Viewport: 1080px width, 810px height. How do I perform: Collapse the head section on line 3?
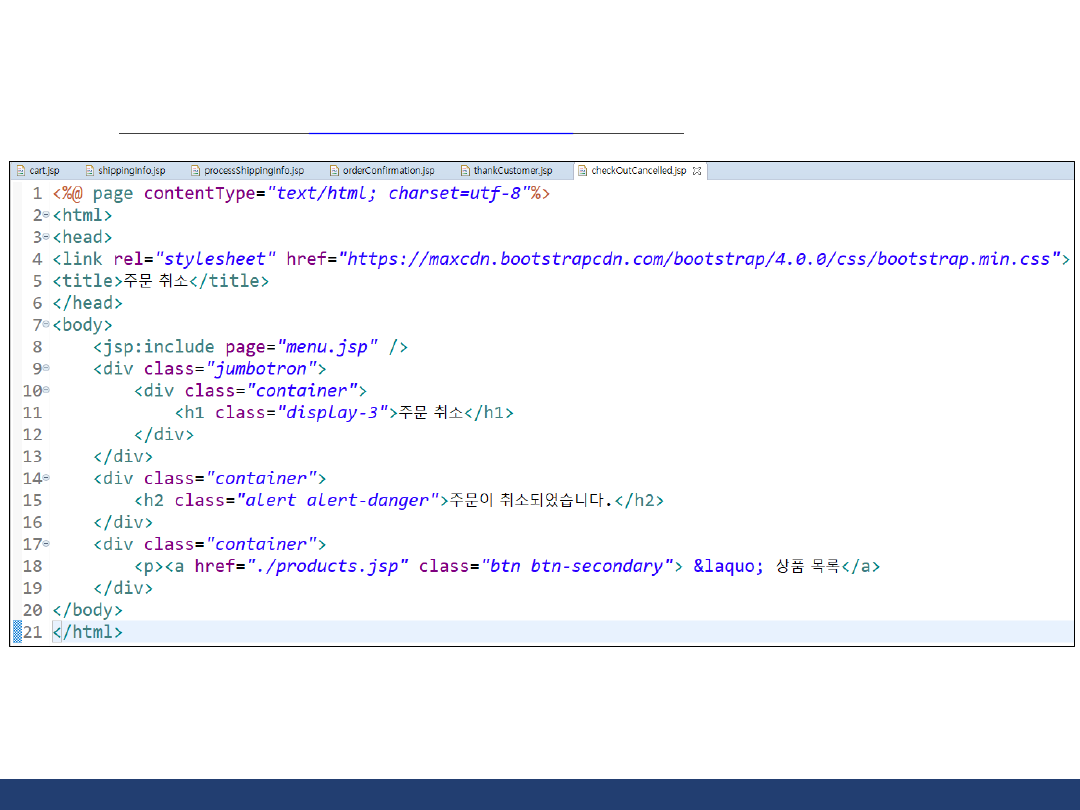point(46,238)
